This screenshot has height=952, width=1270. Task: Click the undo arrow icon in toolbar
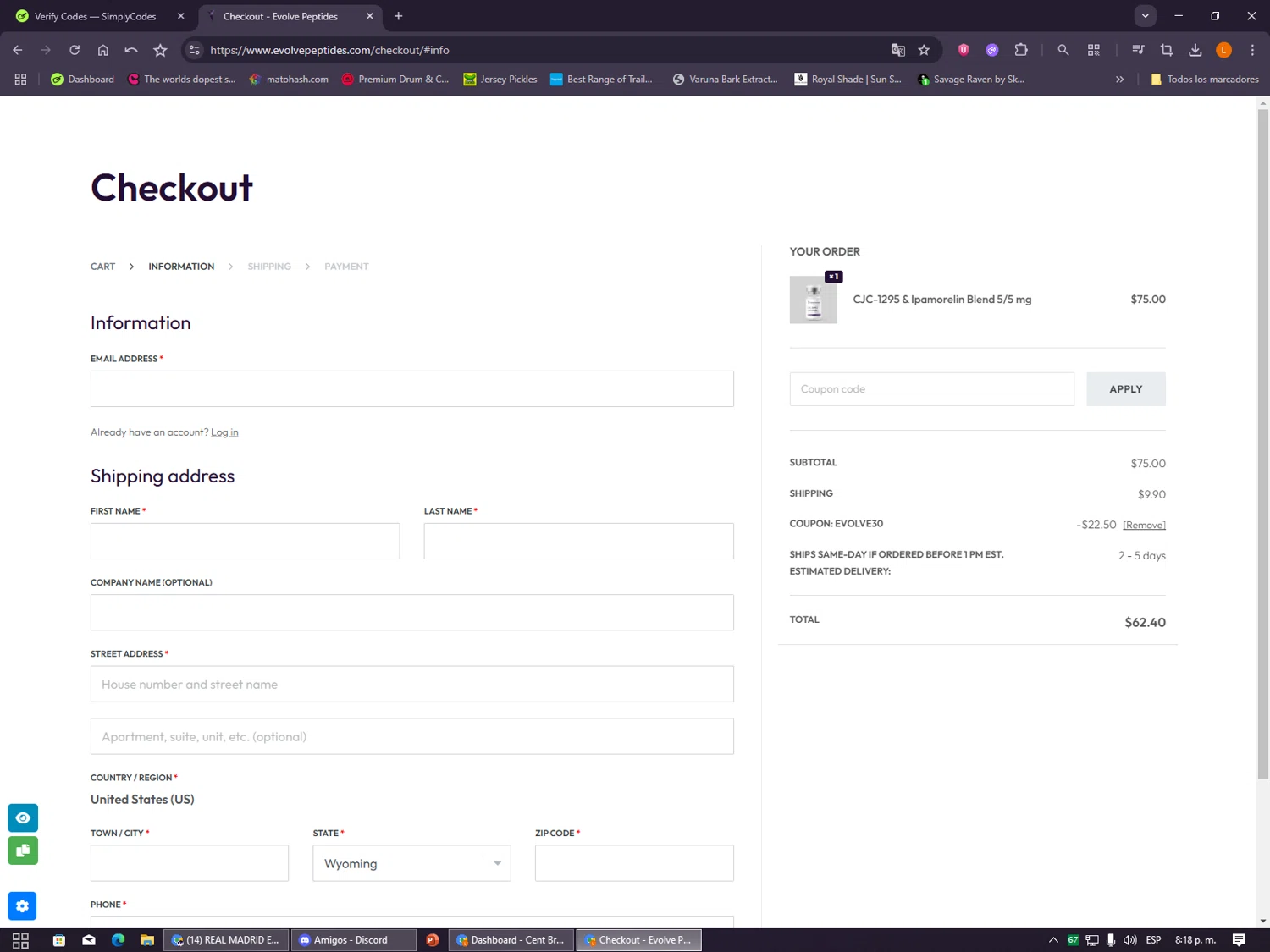[131, 50]
